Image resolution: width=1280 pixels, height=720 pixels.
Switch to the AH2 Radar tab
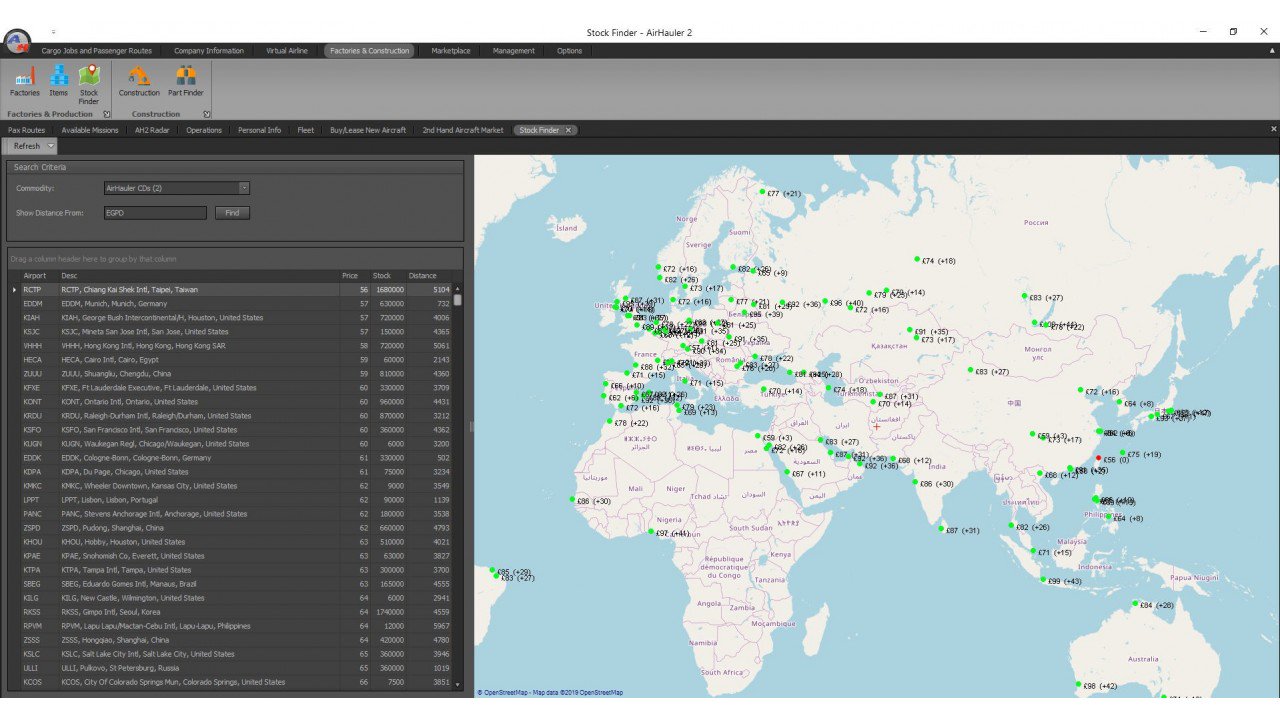pyautogui.click(x=151, y=129)
